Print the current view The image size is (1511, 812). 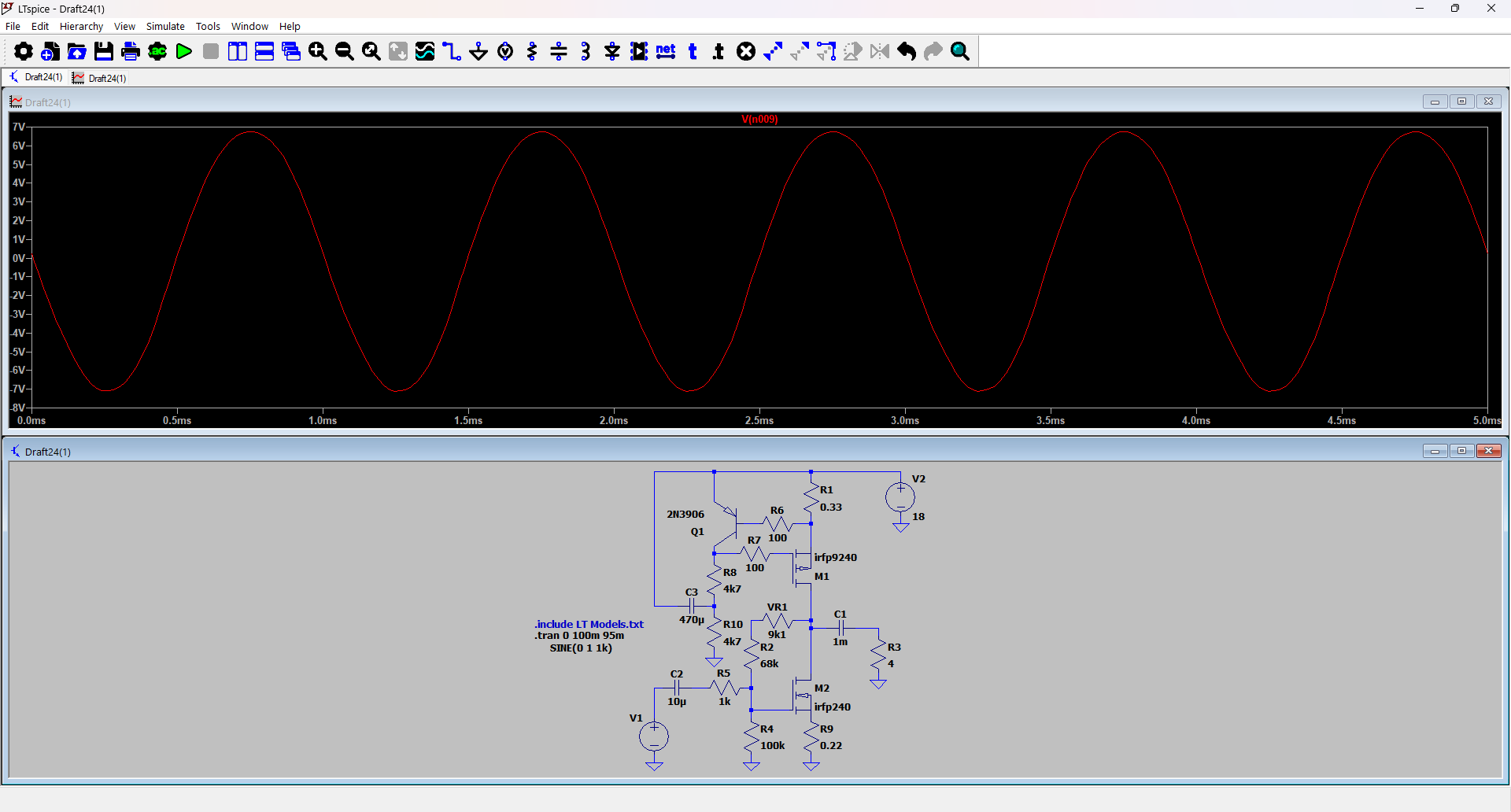(131, 52)
